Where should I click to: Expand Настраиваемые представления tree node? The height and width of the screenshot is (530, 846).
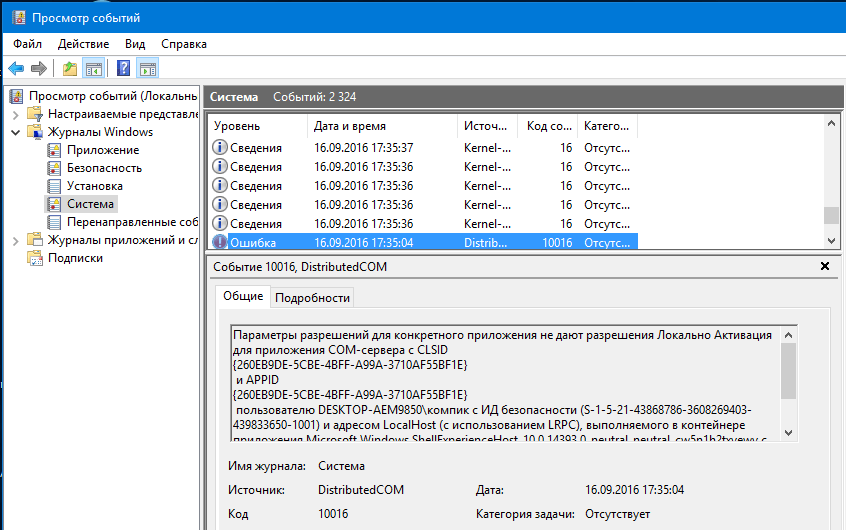pyautogui.click(x=15, y=114)
